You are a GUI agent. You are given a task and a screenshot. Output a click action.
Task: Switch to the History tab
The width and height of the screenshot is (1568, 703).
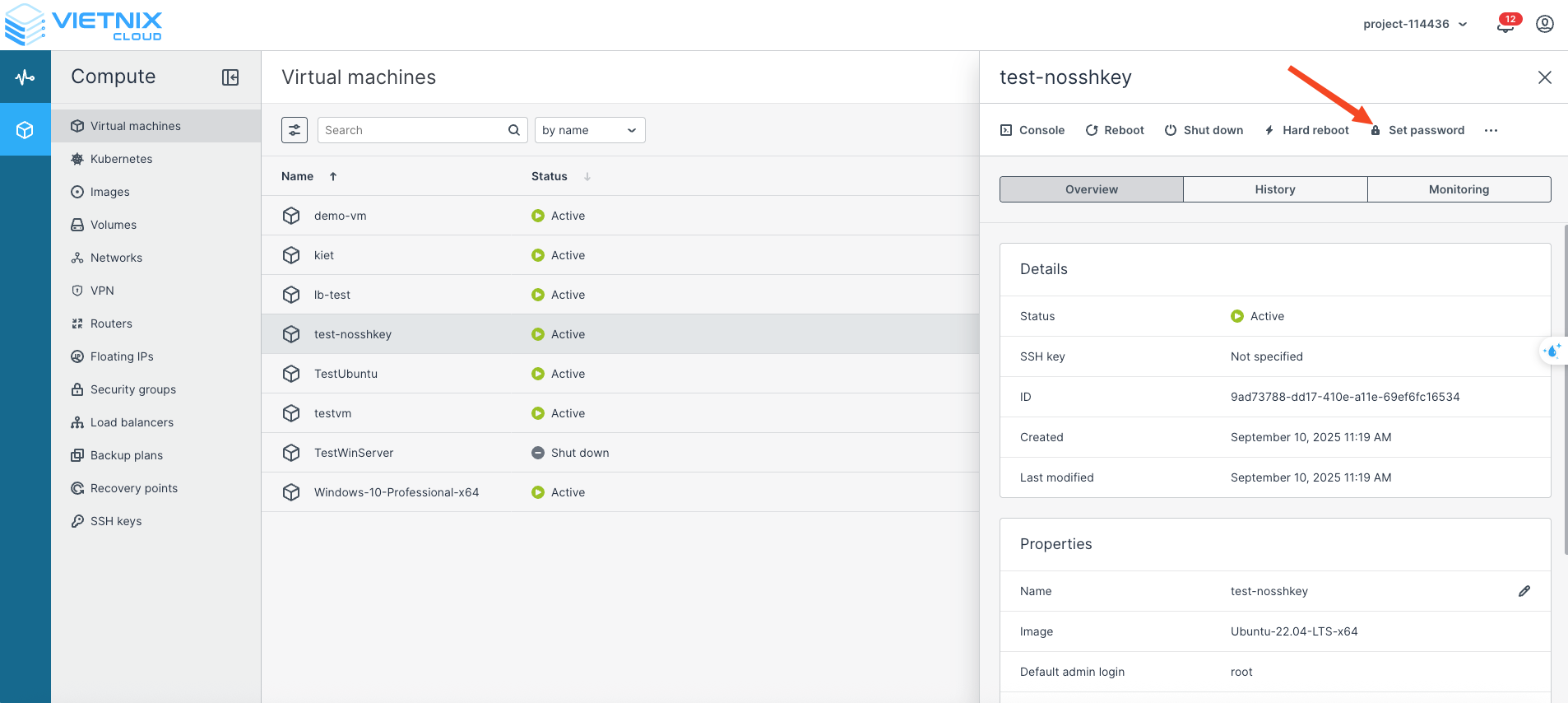1274,189
